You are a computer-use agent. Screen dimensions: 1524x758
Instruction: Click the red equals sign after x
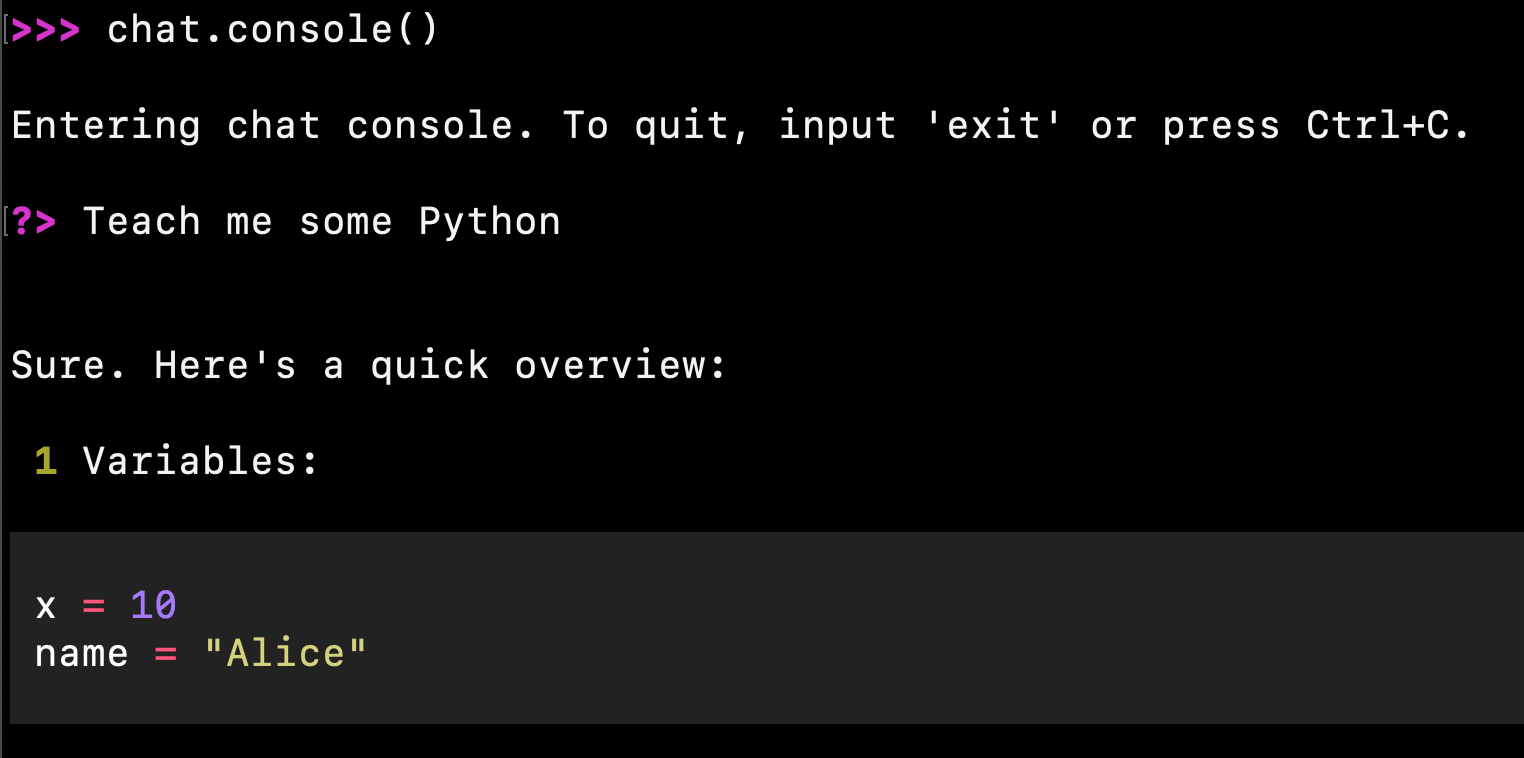94,606
